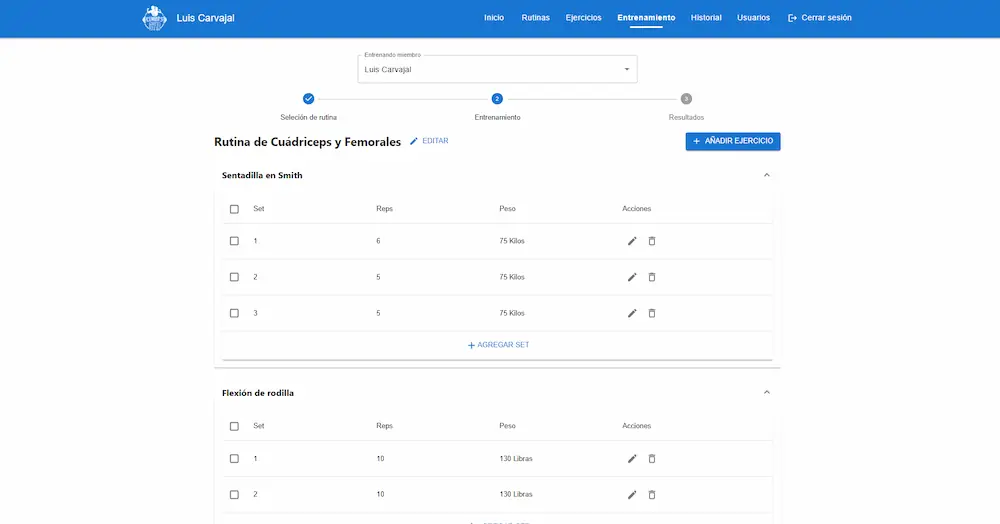Collapse the Sentadilla en Smith section
This screenshot has width=1000, height=524.
(x=767, y=175)
